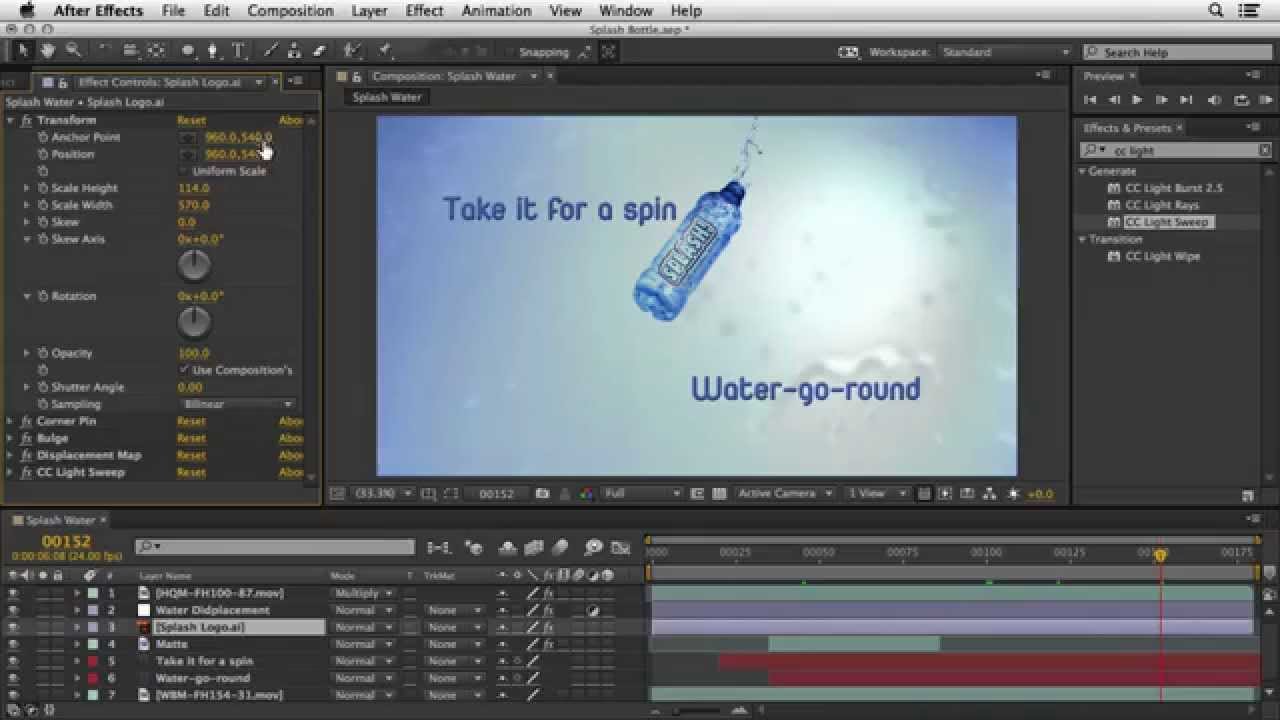Toggle visibility of Take it for a spin layer
This screenshot has height=720, width=1280.
click(x=13, y=661)
